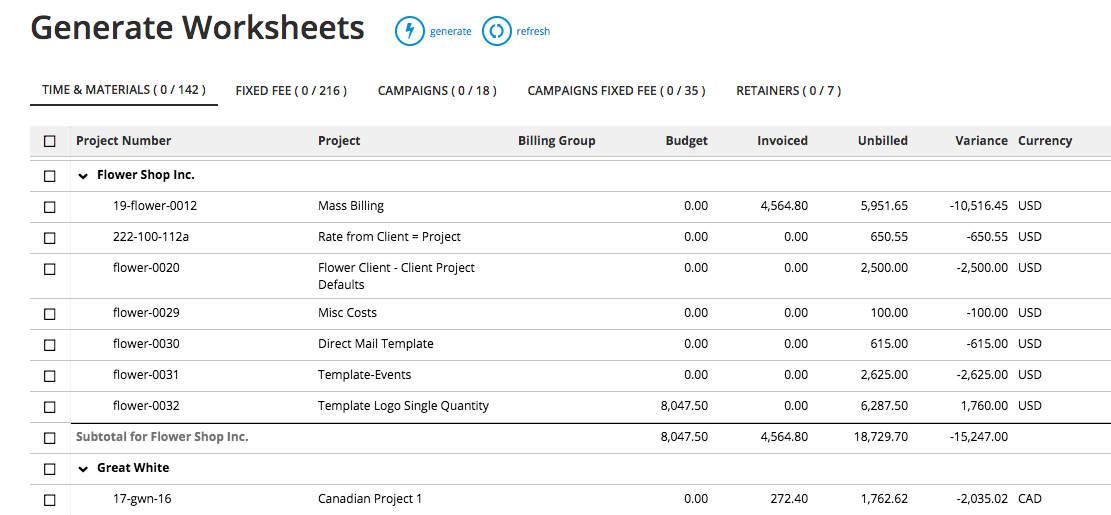Sort by Billing Group column header
Image resolution: width=1111 pixels, height=515 pixels.
click(x=557, y=140)
